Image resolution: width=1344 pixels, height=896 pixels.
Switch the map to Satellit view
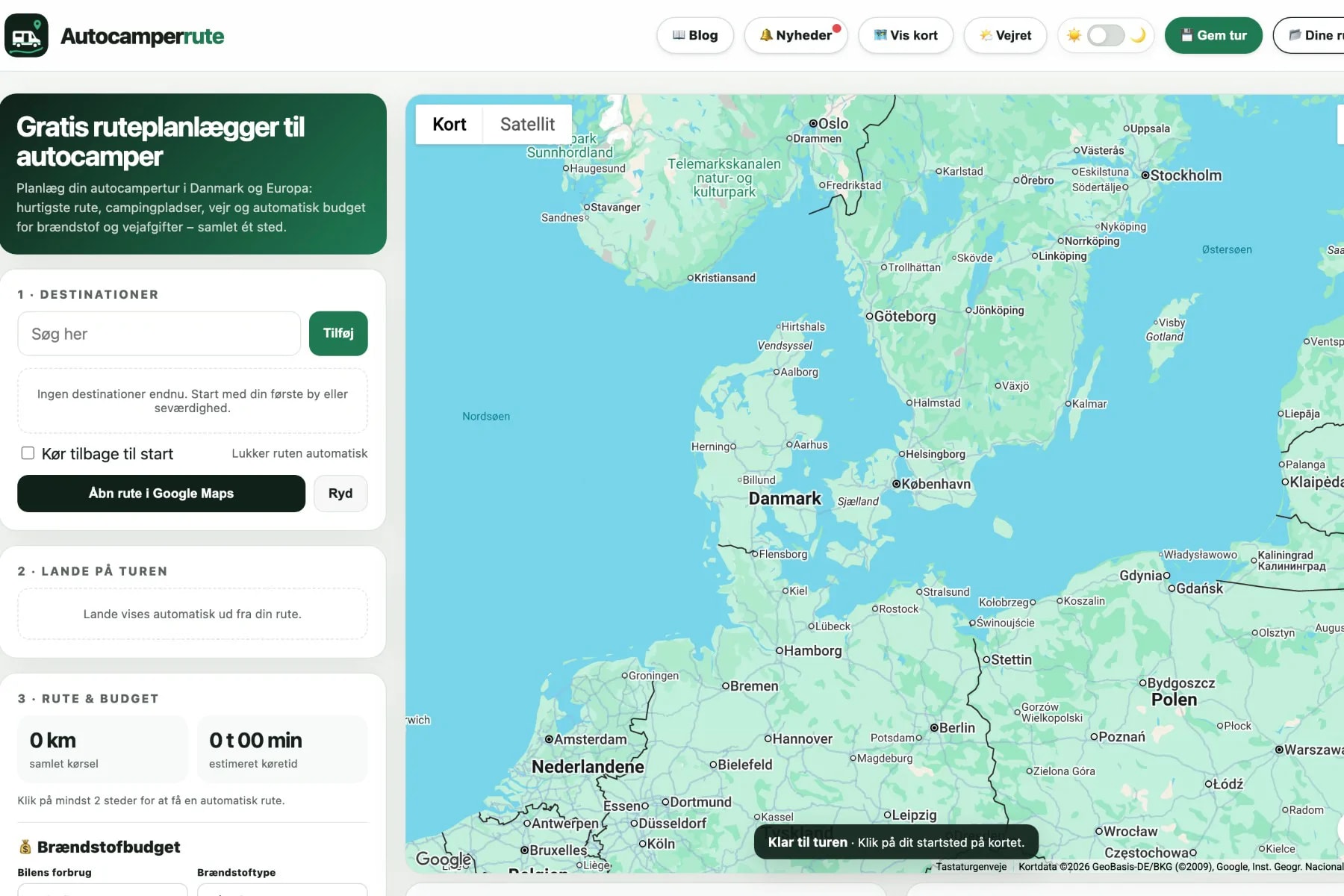point(527,124)
